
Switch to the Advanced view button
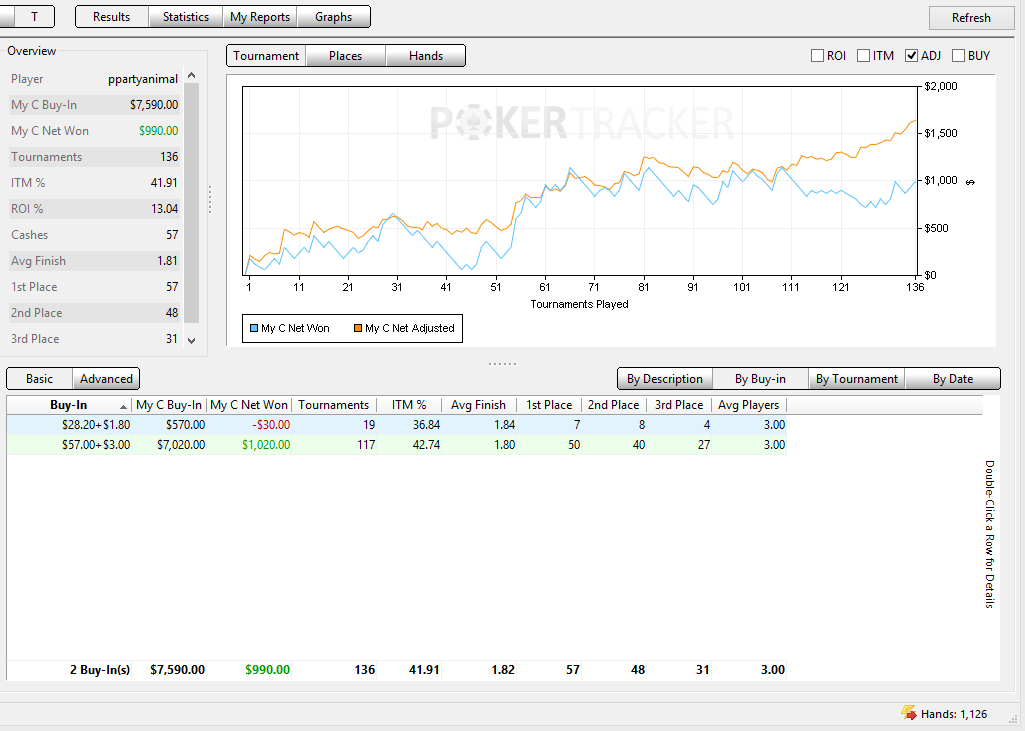click(106, 379)
